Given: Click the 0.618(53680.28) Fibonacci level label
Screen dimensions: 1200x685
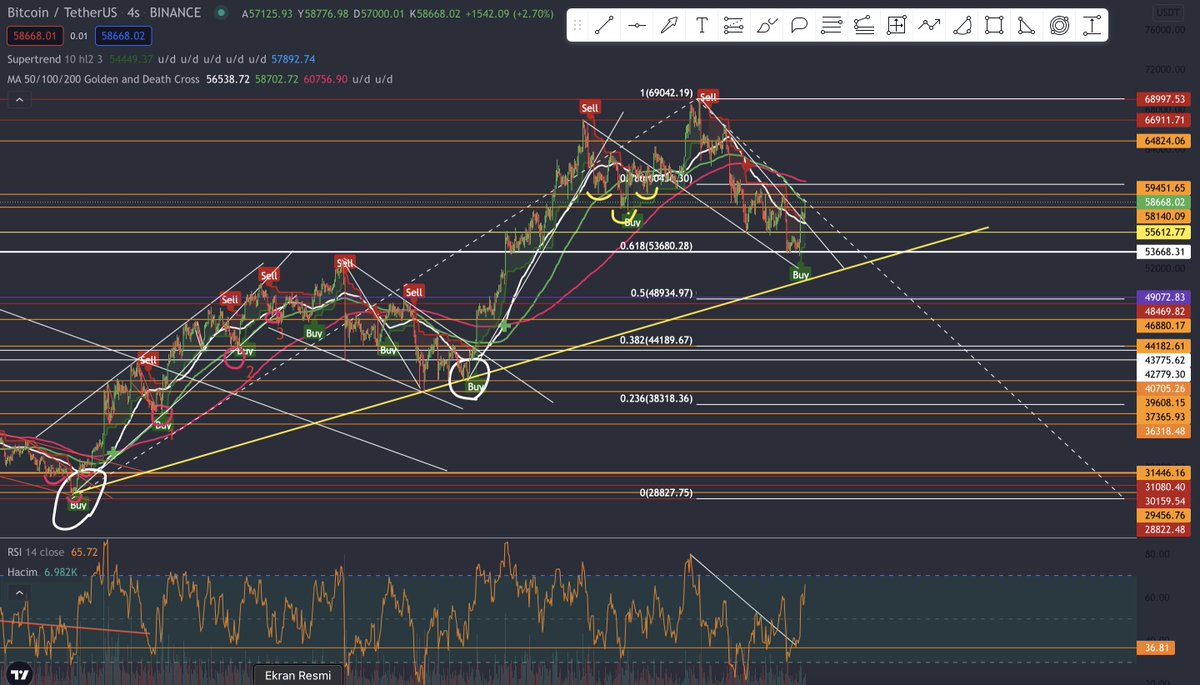Looking at the screenshot, I should (x=657, y=246).
